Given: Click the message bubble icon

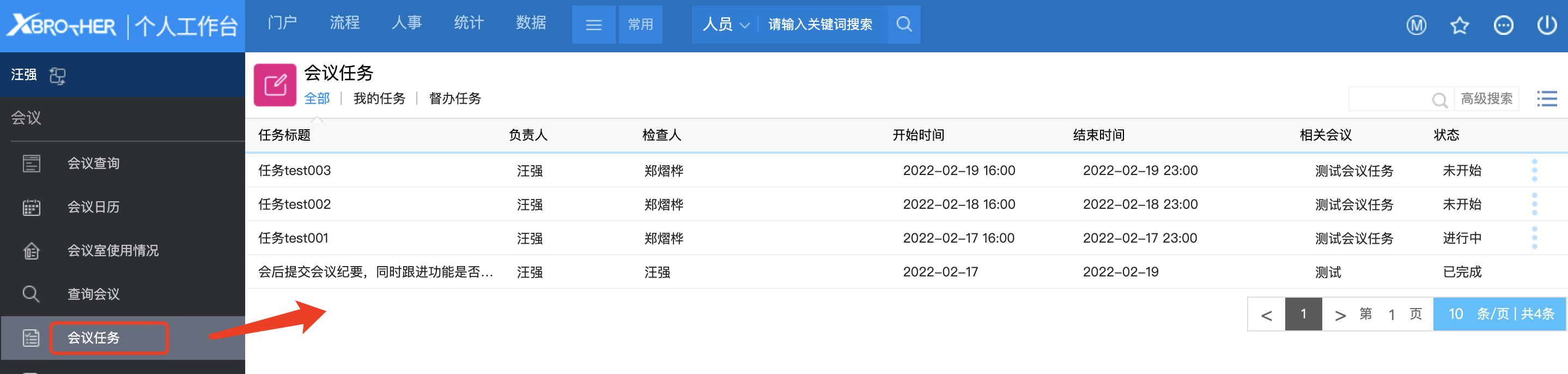Looking at the screenshot, I should pyautogui.click(x=1503, y=25).
